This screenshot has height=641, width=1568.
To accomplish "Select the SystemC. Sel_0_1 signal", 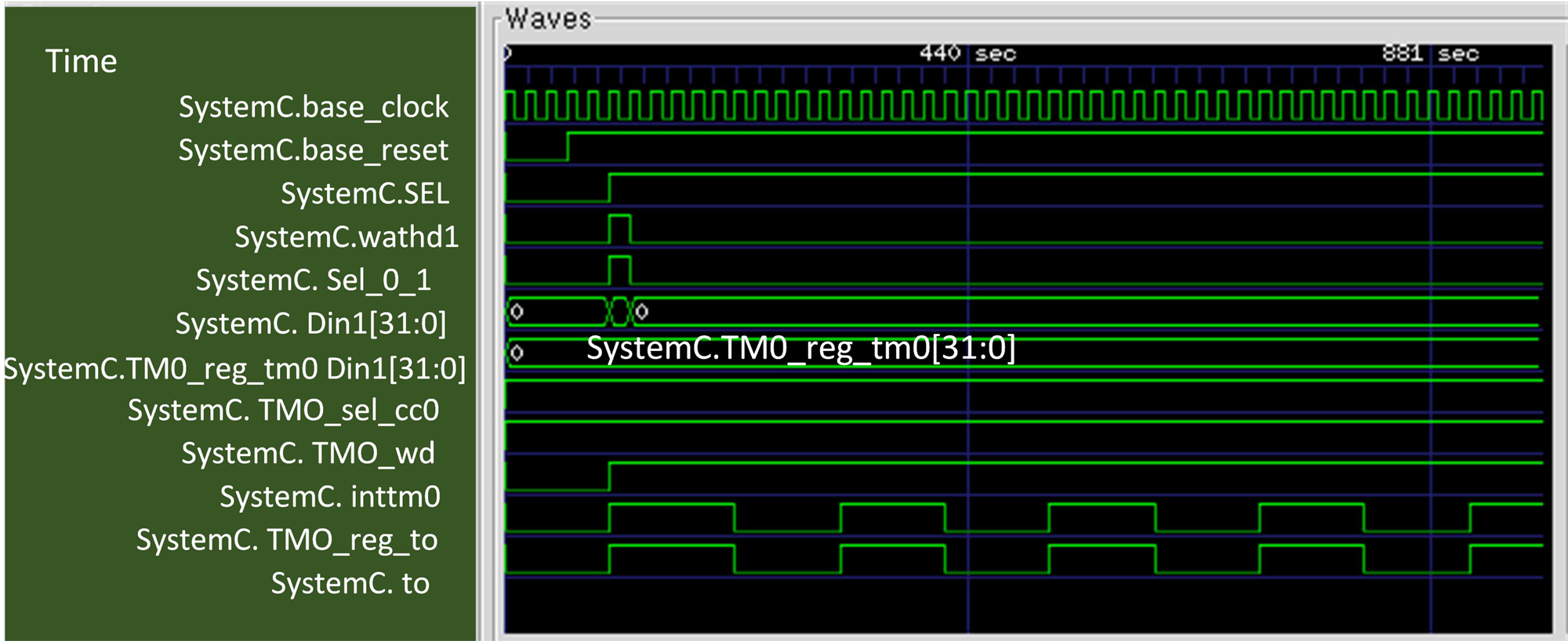I will [x=314, y=281].
